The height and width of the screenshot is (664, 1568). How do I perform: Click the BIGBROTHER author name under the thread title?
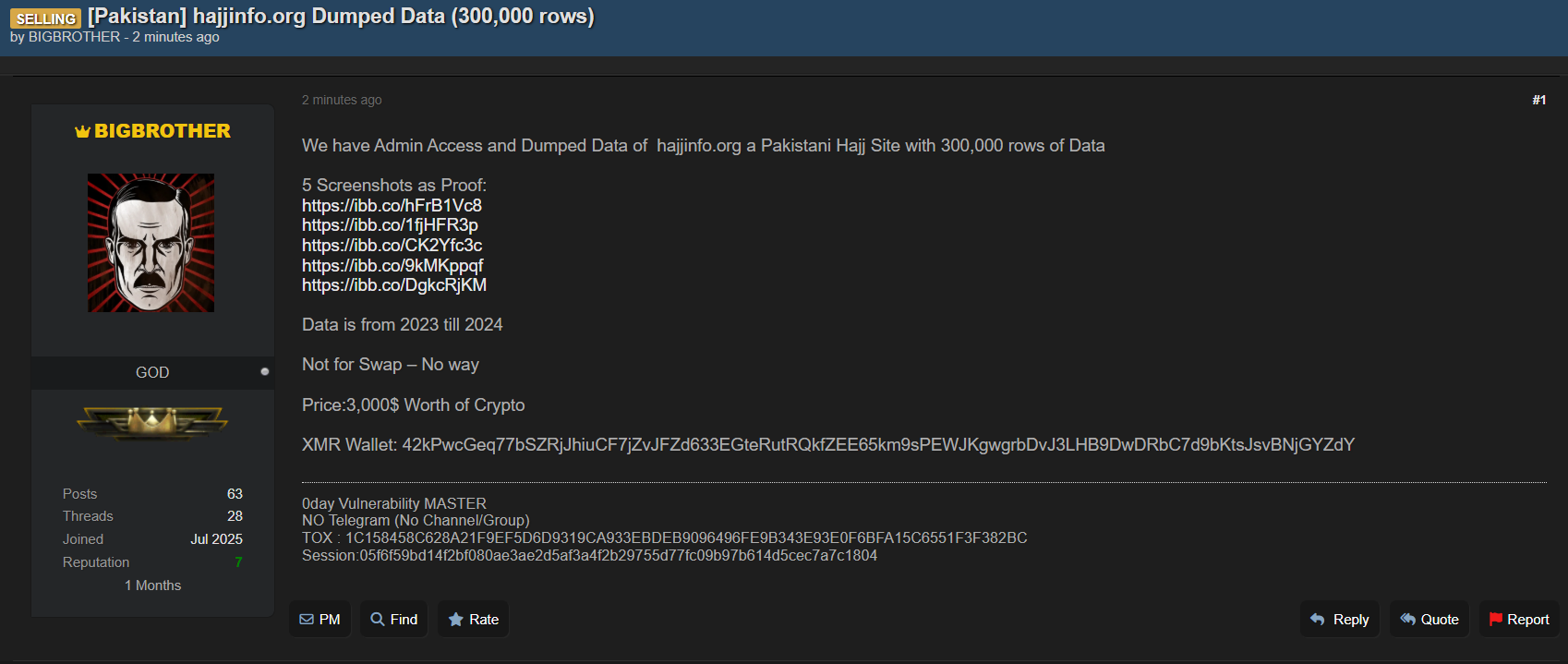click(74, 37)
